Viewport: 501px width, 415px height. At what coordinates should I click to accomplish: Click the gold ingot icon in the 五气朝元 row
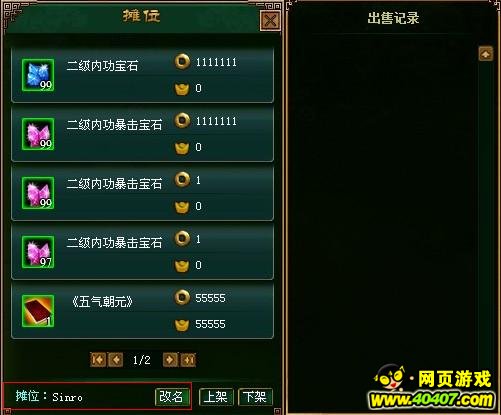click(182, 325)
